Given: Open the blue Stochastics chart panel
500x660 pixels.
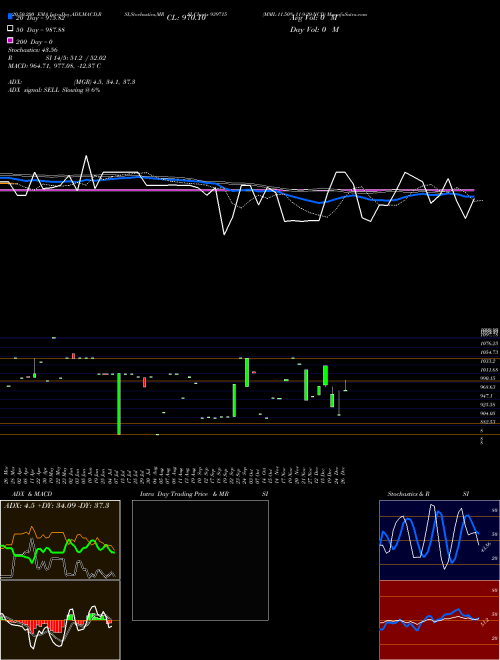Looking at the screenshot, I should [x=439, y=540].
